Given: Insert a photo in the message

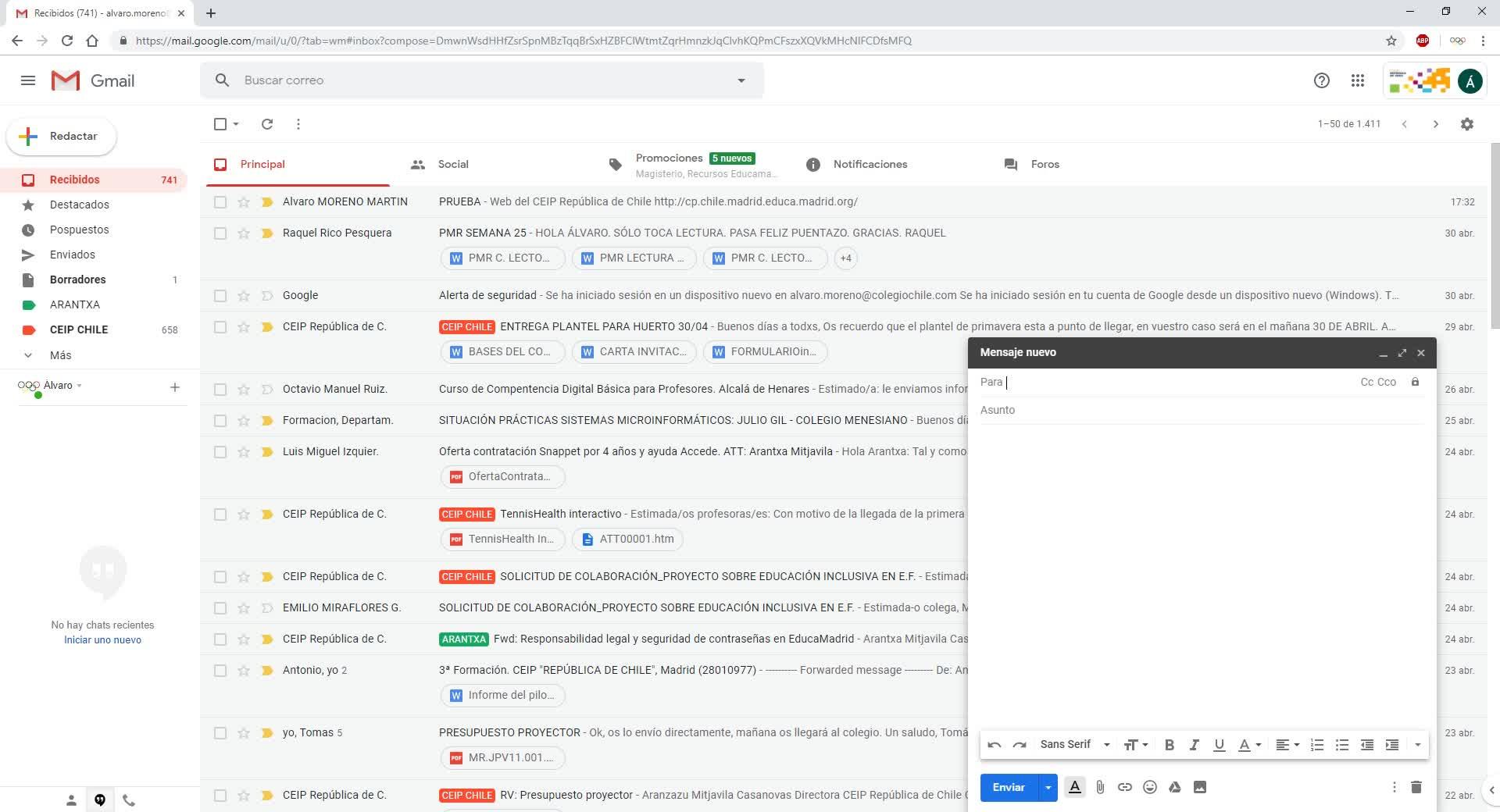Looking at the screenshot, I should [x=1200, y=787].
